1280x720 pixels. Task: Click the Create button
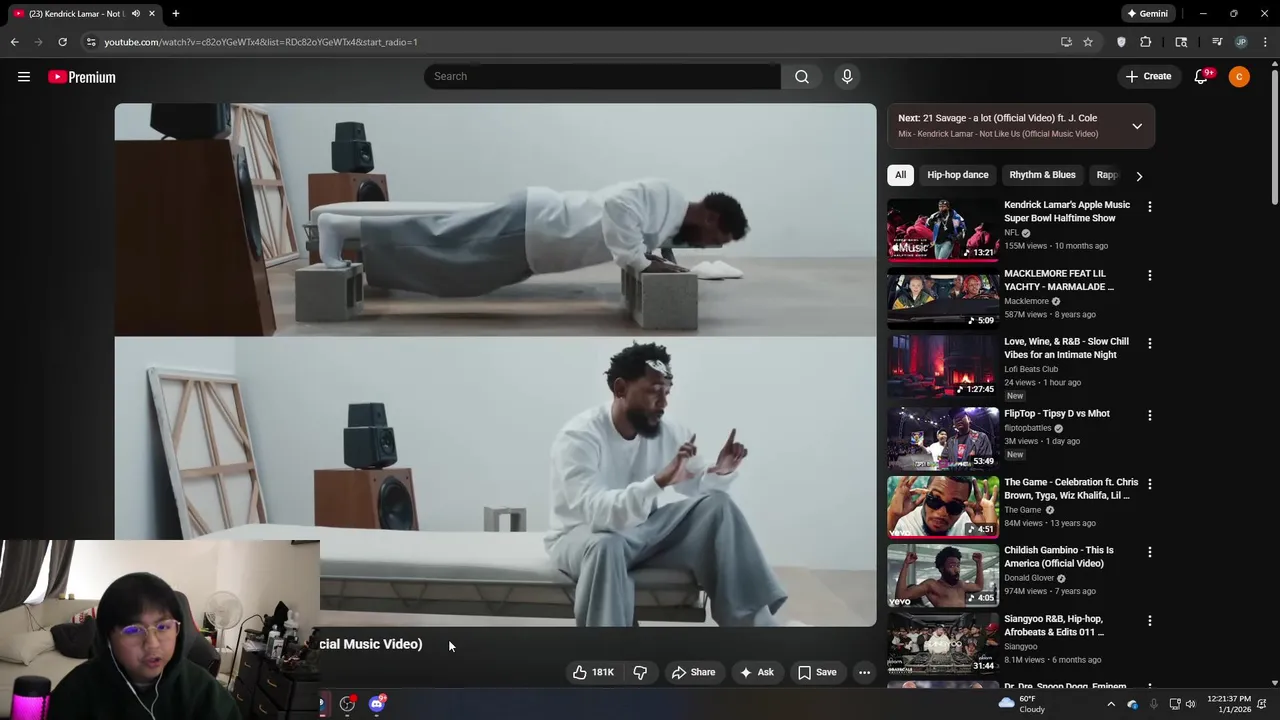tap(1148, 76)
